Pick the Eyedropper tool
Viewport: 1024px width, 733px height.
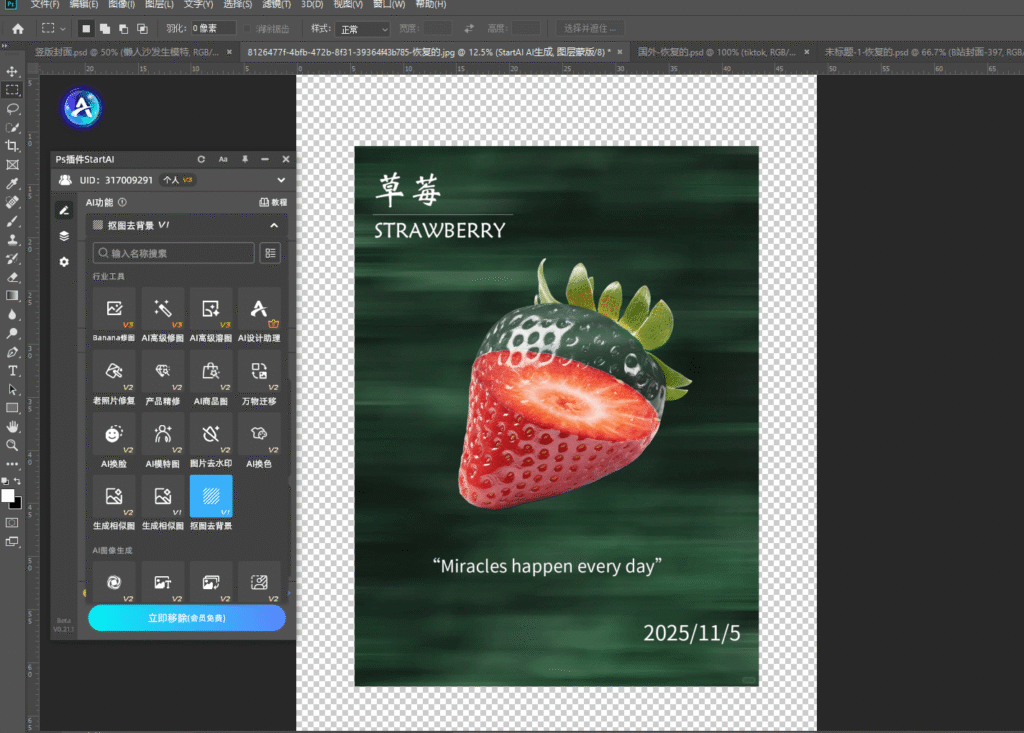[13, 184]
